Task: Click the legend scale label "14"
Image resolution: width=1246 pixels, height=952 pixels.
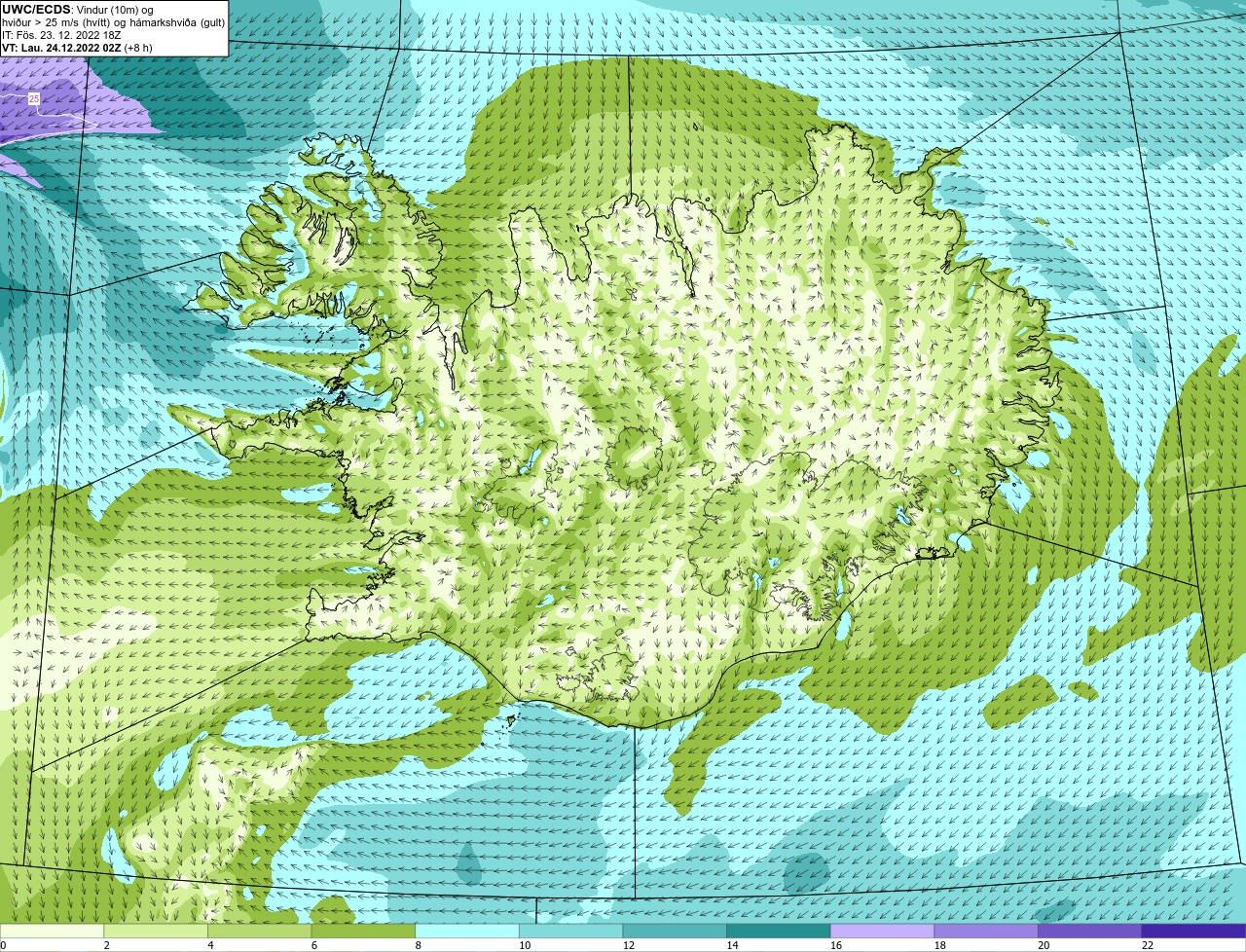Action: click(x=732, y=945)
